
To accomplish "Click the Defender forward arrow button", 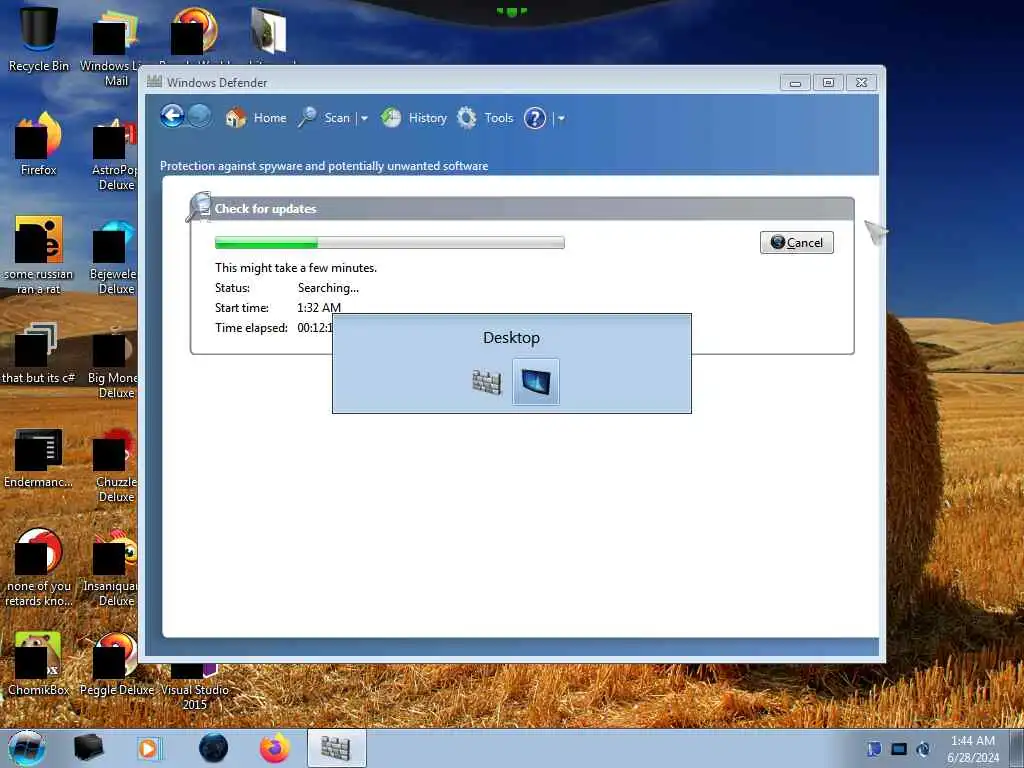I will (x=200, y=117).
